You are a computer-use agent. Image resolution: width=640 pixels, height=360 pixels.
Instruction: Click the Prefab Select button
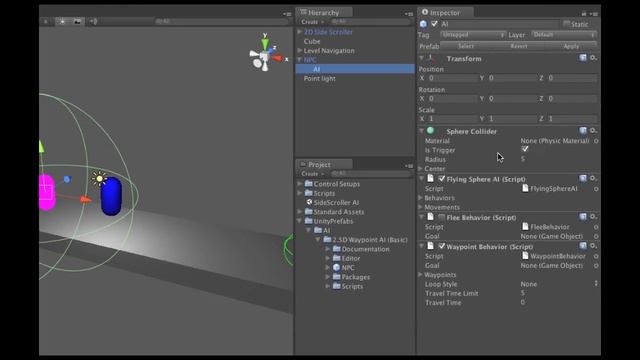(466, 46)
